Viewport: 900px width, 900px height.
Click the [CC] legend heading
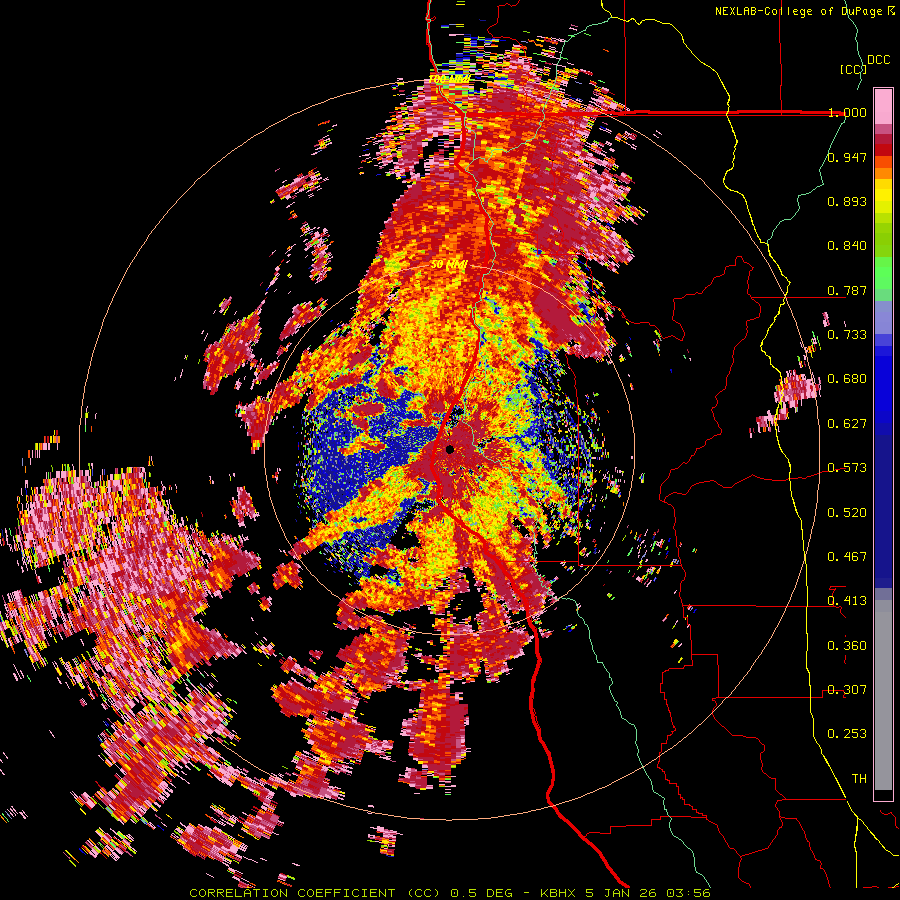click(x=853, y=69)
